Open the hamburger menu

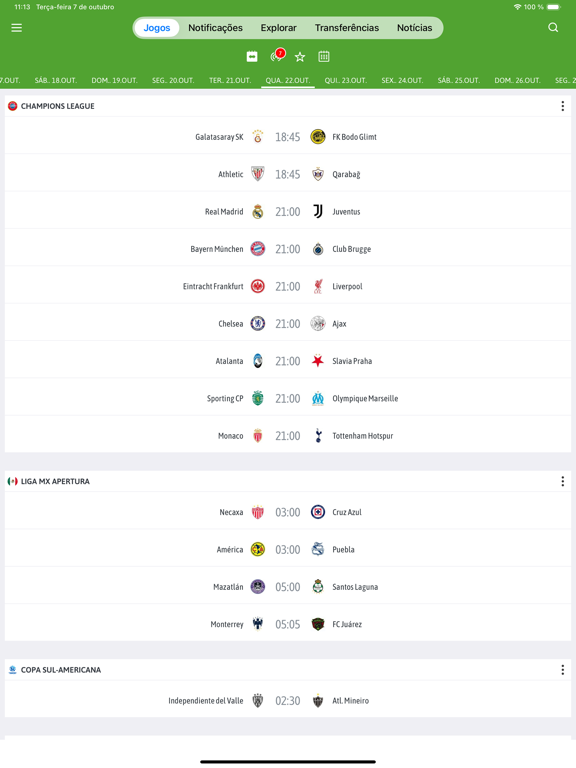[17, 28]
